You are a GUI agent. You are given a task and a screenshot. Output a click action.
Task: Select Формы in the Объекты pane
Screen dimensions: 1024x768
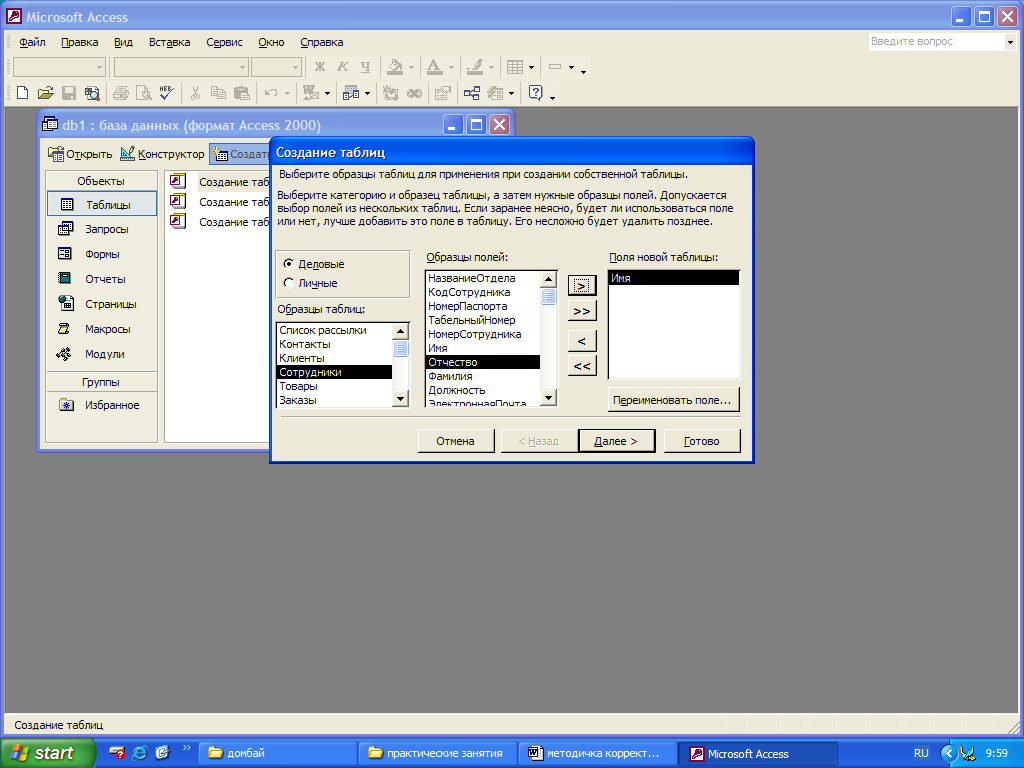coord(102,254)
